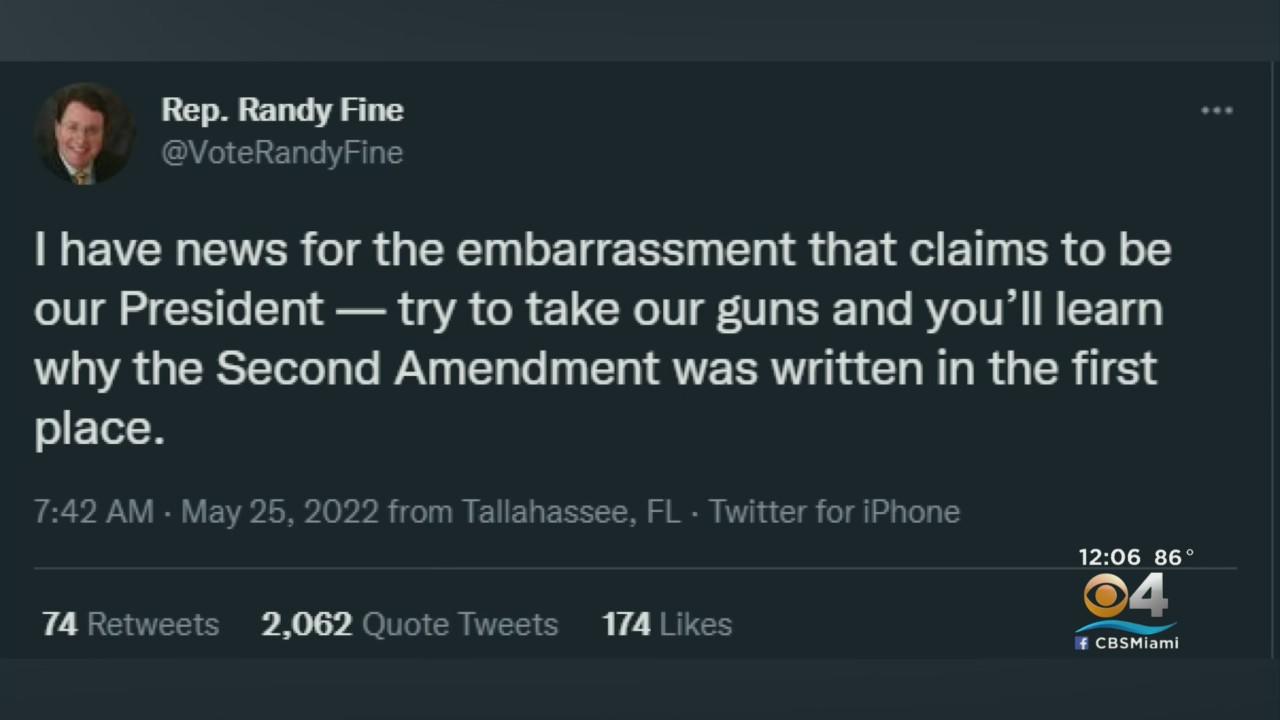Show the 174 Likes list
Image resolution: width=1280 pixels, height=720 pixels.
pyautogui.click(x=666, y=624)
